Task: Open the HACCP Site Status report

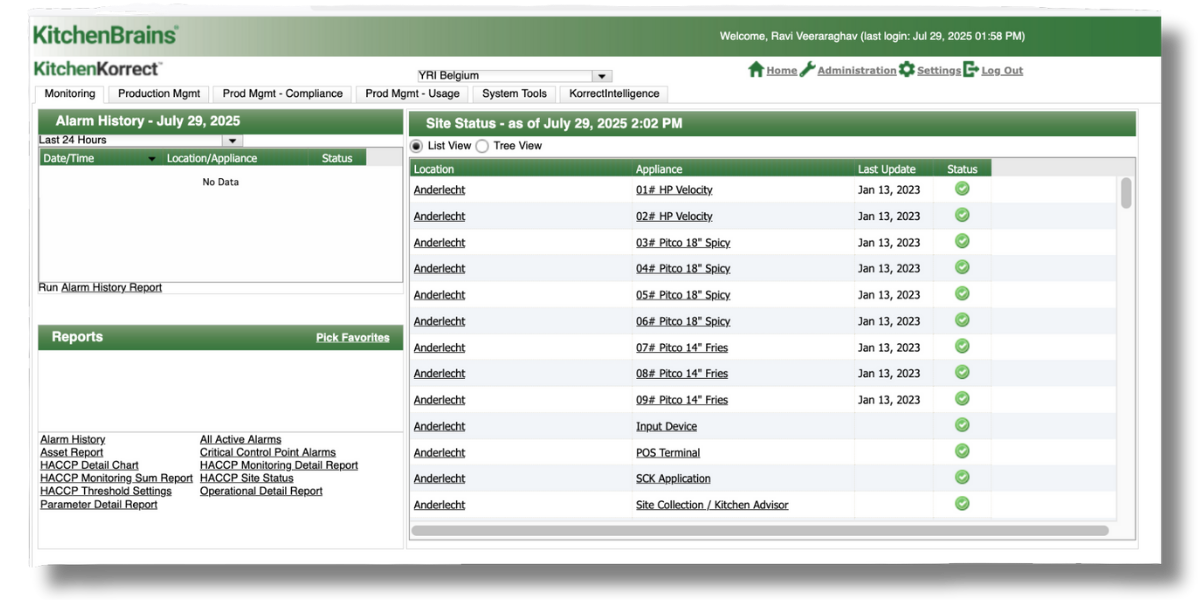Action: [247, 479]
